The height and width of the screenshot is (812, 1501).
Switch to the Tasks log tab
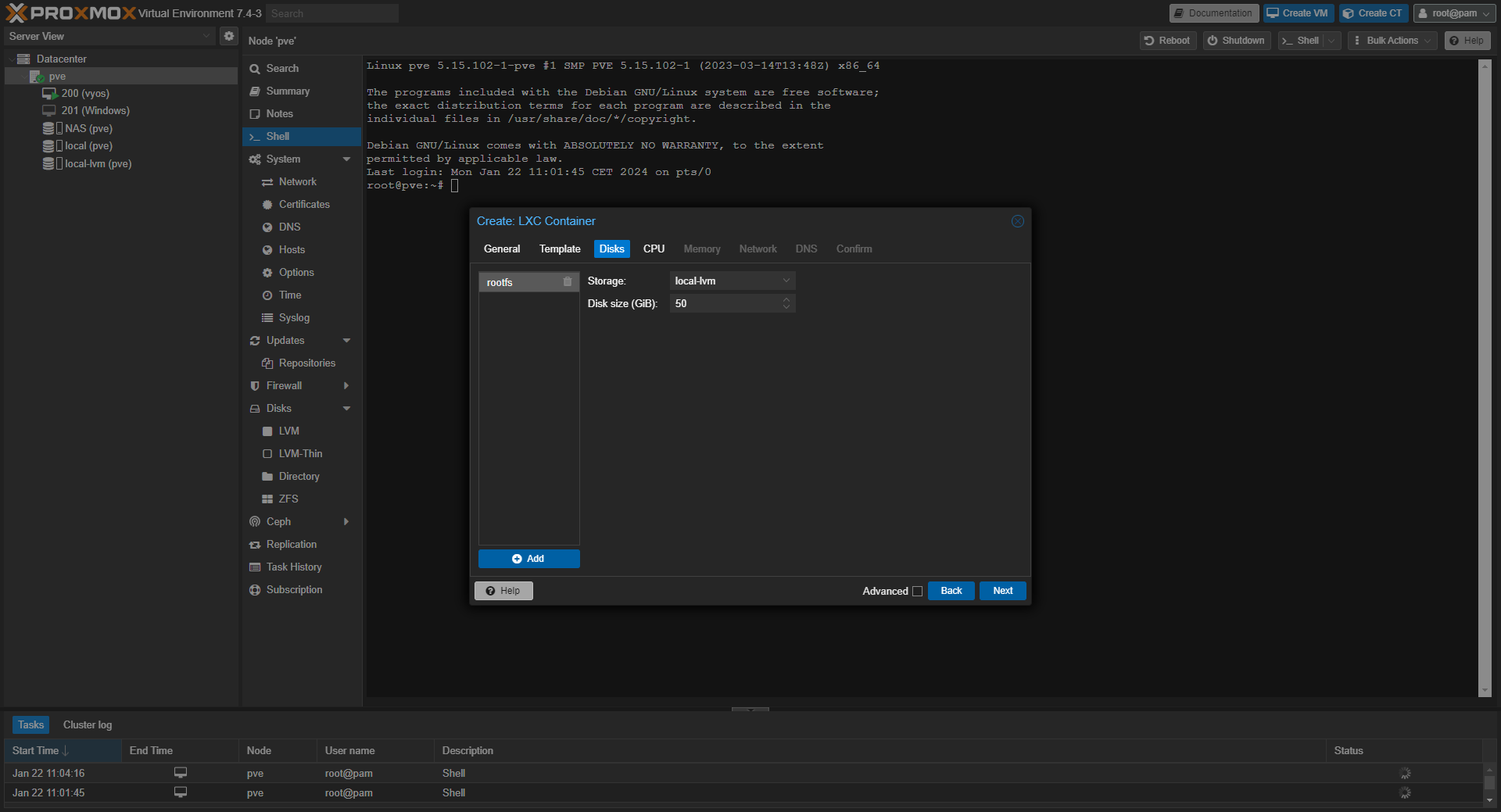pos(30,724)
